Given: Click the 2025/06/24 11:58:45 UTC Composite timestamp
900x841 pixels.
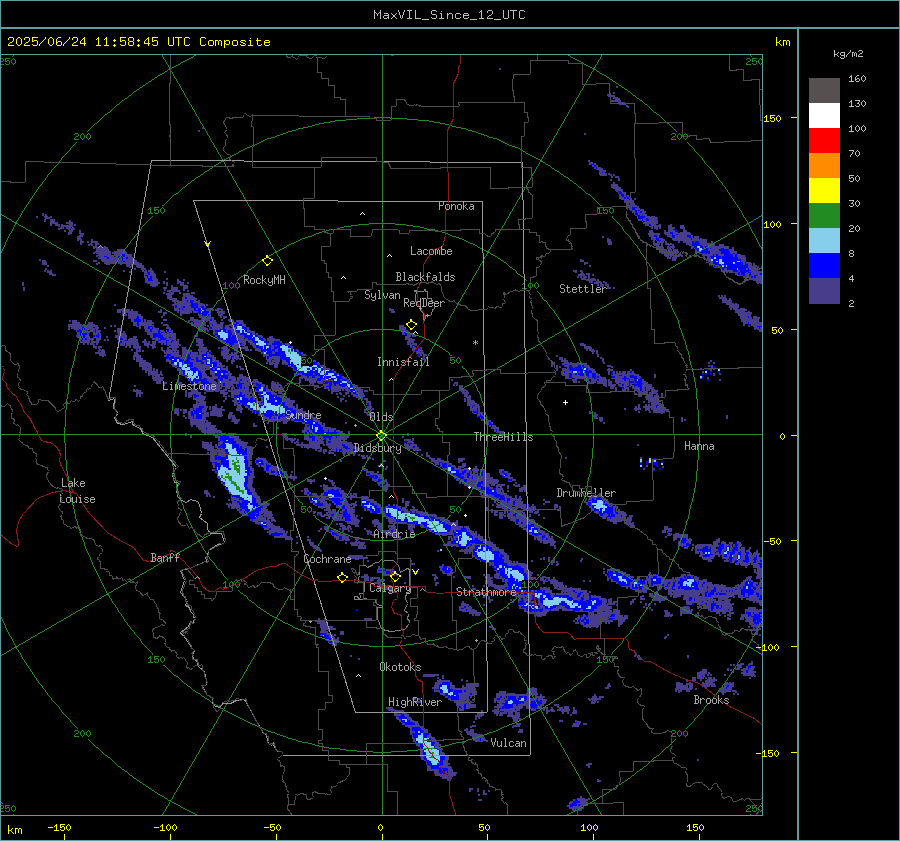Looking at the screenshot, I should tap(138, 42).
